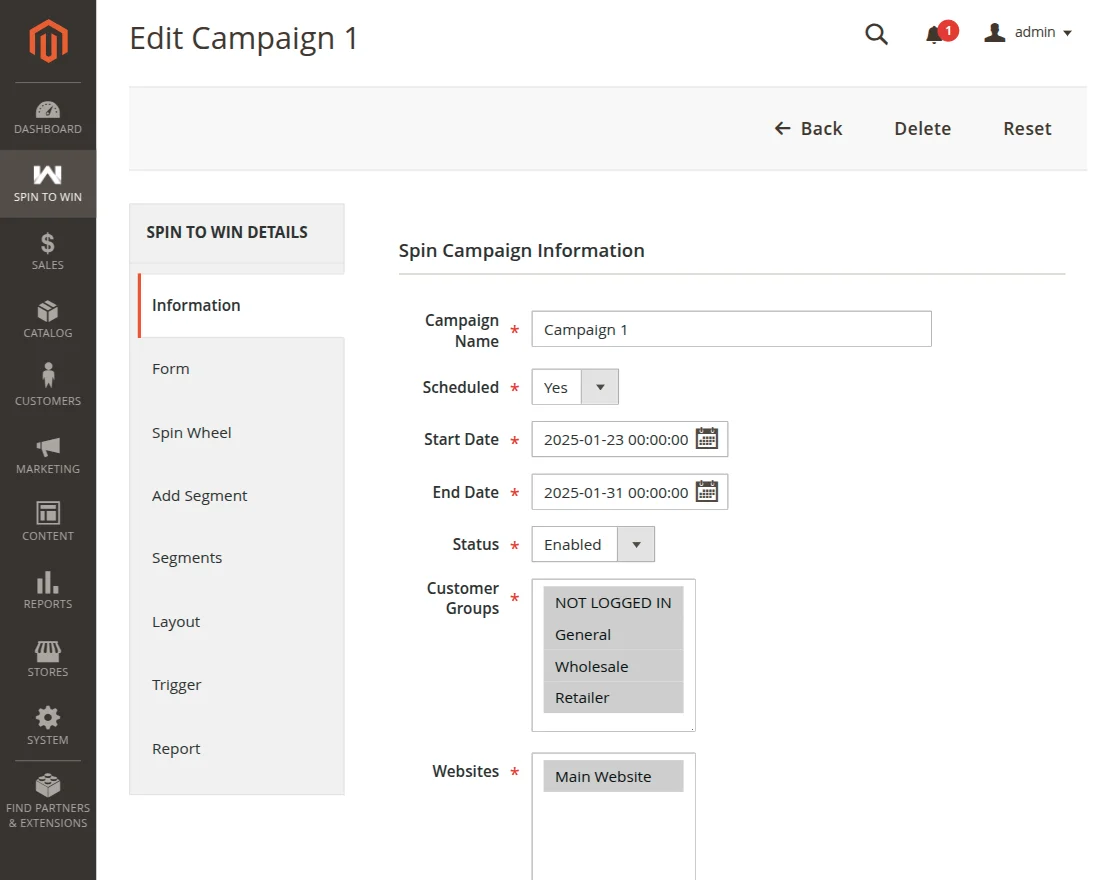Click the Magento logo icon
This screenshot has width=1120, height=880.
(x=48, y=41)
